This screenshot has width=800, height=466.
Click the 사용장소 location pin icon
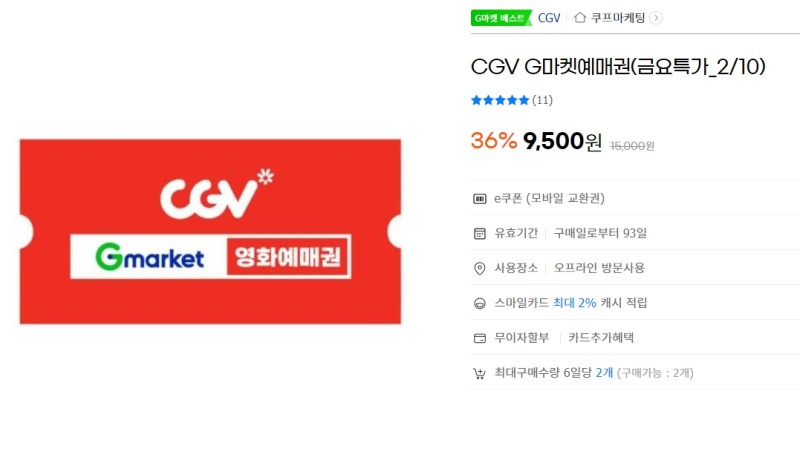[480, 268]
